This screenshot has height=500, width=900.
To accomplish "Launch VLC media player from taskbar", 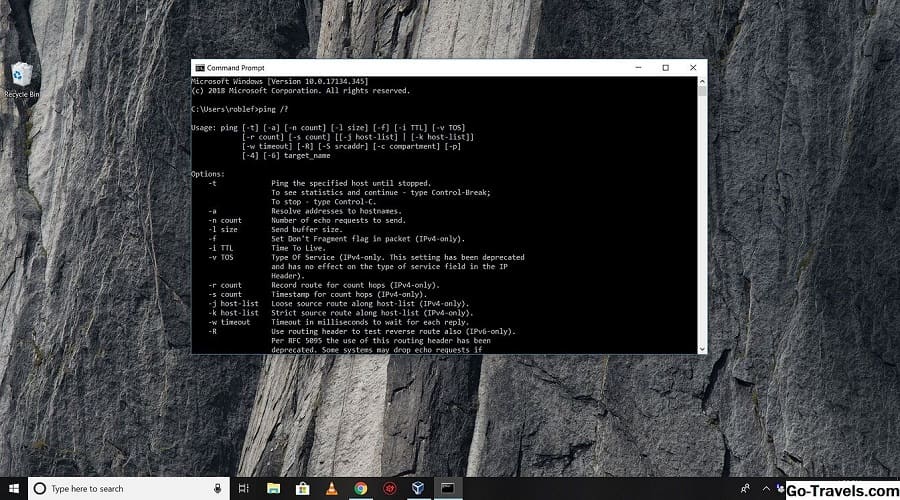I will [x=331, y=488].
